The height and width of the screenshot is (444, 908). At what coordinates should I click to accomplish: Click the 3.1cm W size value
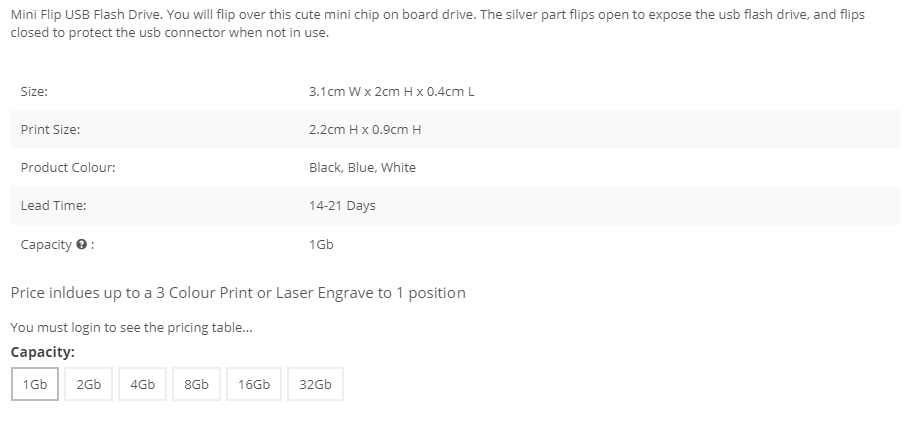click(x=391, y=91)
